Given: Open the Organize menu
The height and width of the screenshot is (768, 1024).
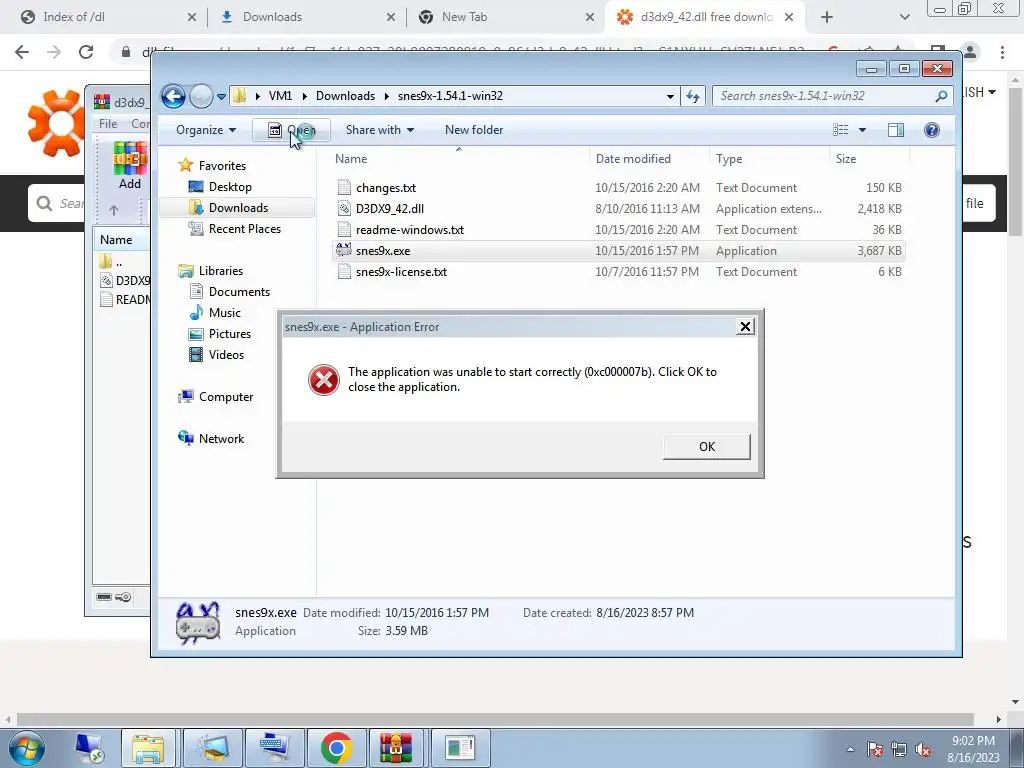Looking at the screenshot, I should (206, 130).
